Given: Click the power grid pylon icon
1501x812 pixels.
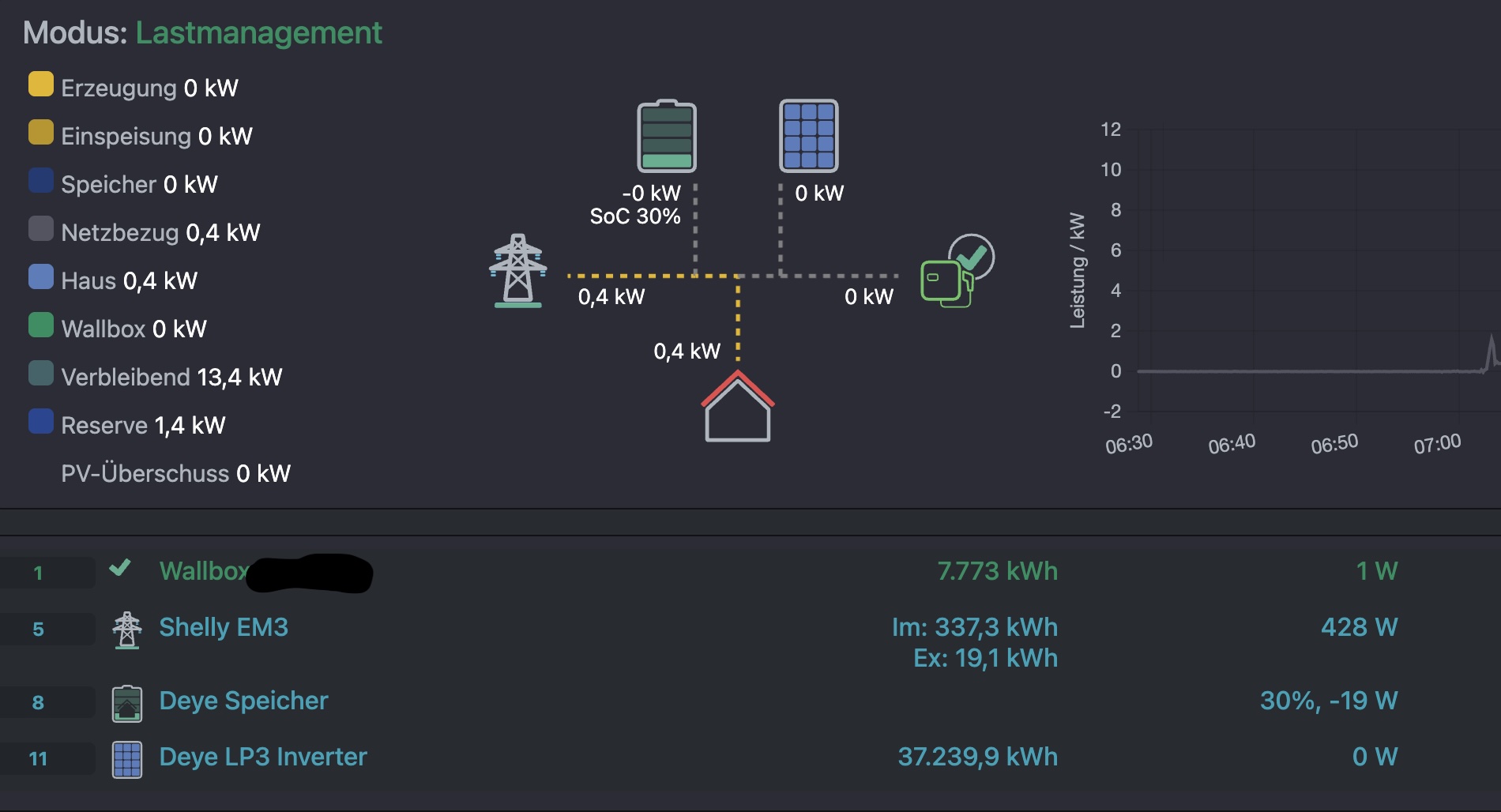Looking at the screenshot, I should tap(518, 270).
